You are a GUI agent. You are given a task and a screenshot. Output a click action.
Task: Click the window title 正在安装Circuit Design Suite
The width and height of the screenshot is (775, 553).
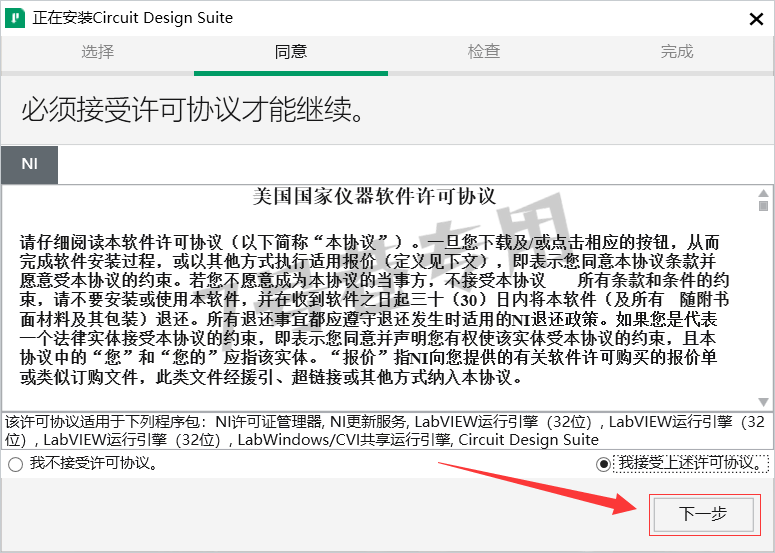132,18
